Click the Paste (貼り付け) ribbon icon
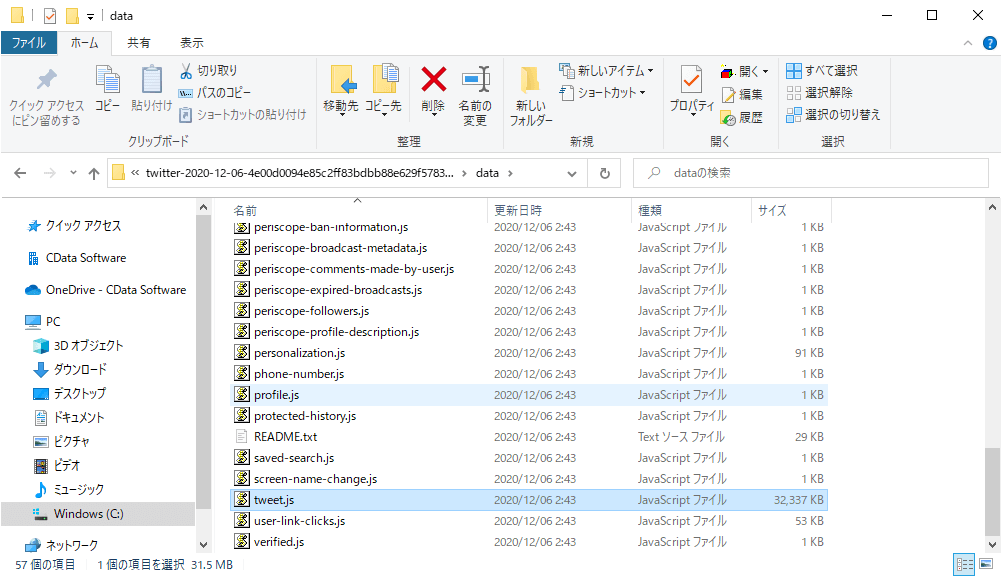Viewport: 1002px width, 577px height. point(151,80)
